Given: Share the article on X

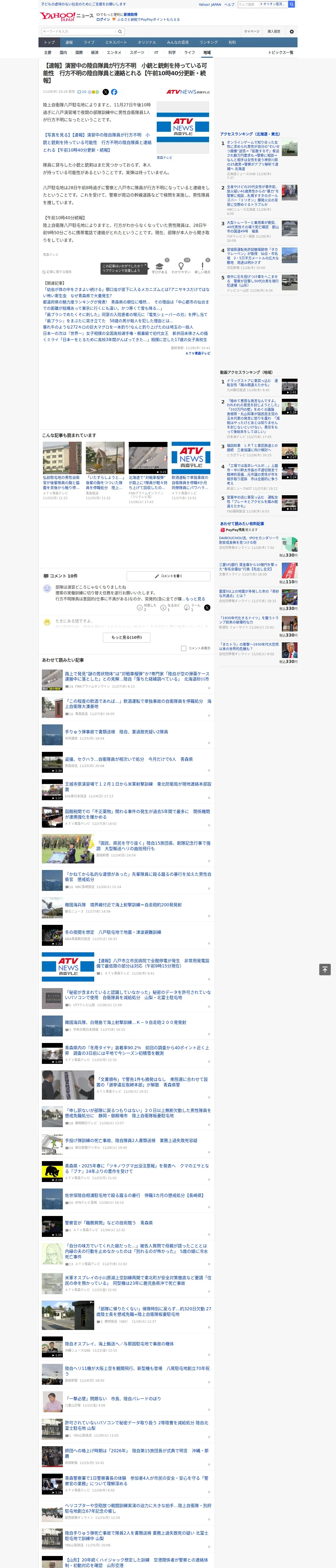Looking at the screenshot, I should click(105, 92).
